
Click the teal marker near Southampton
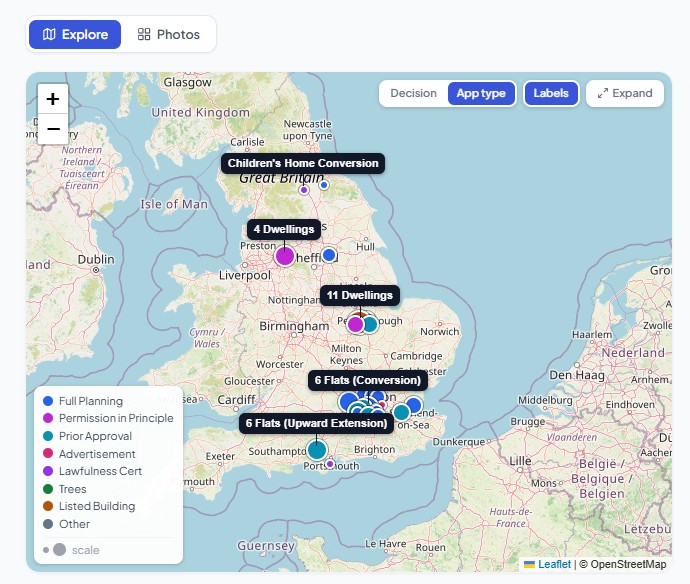[x=317, y=450]
